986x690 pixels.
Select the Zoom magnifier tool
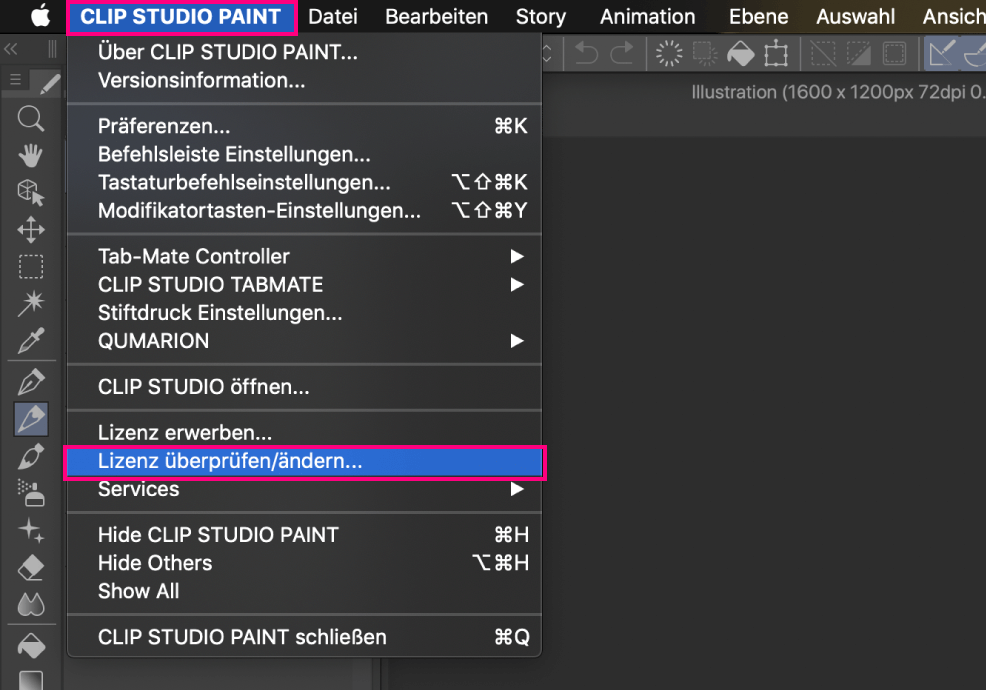click(31, 120)
